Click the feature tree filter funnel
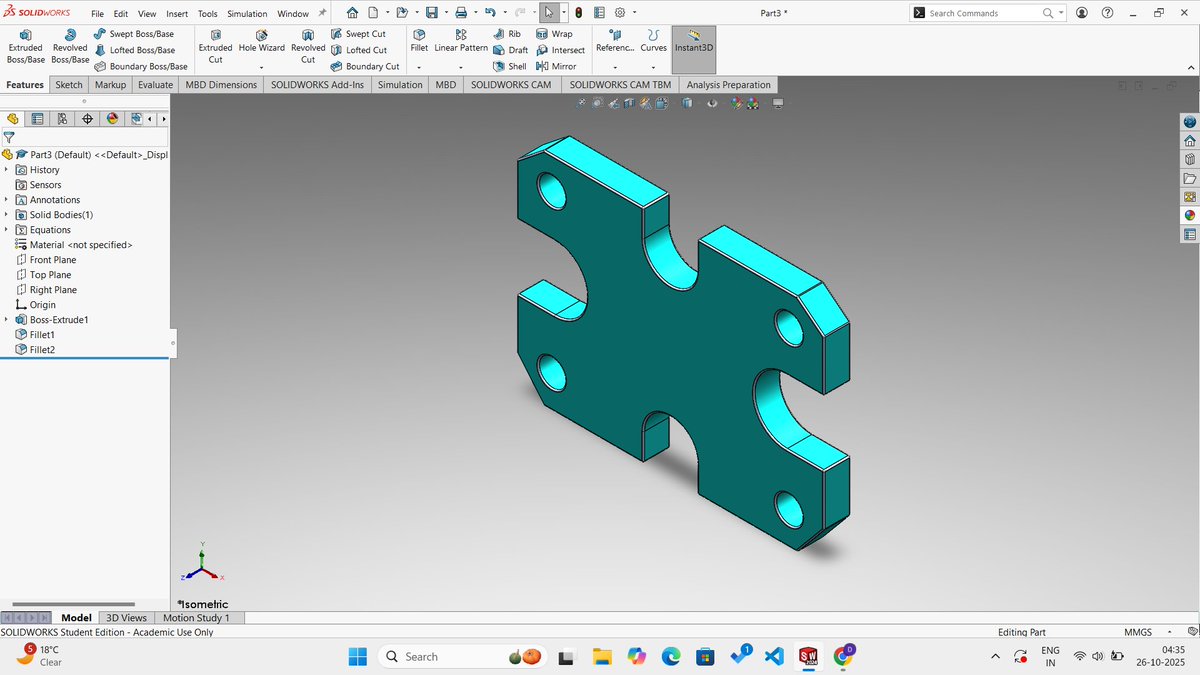The width and height of the screenshot is (1200, 675). click(x=9, y=138)
